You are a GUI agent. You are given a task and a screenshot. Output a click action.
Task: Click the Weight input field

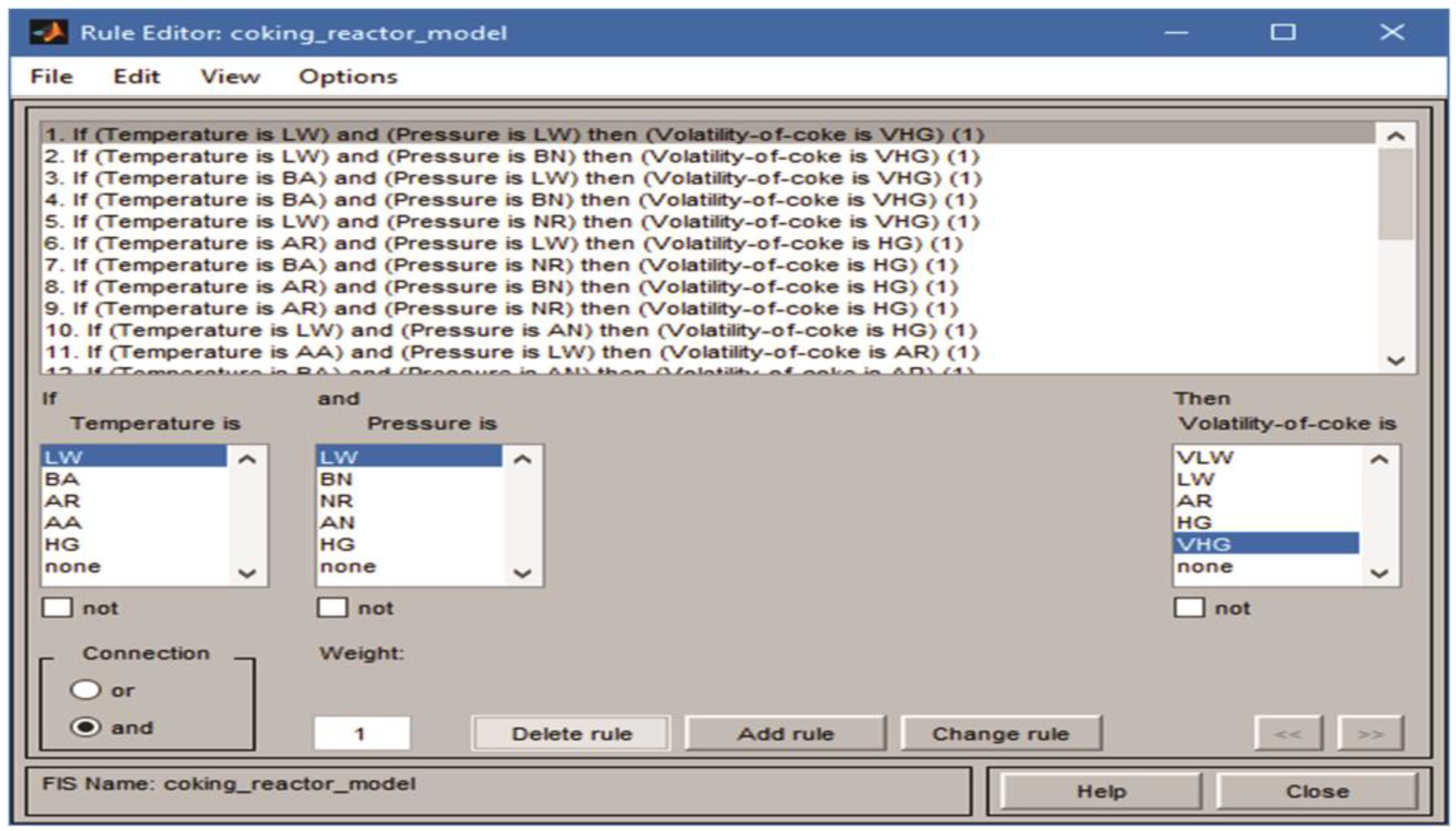coord(361,733)
